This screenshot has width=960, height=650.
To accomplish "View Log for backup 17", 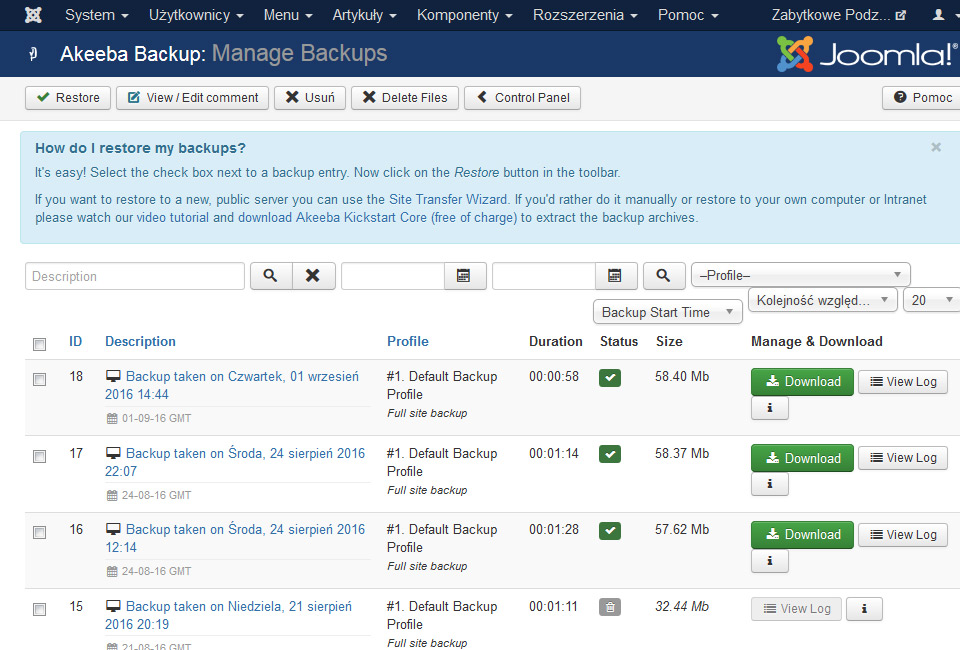I will (903, 458).
